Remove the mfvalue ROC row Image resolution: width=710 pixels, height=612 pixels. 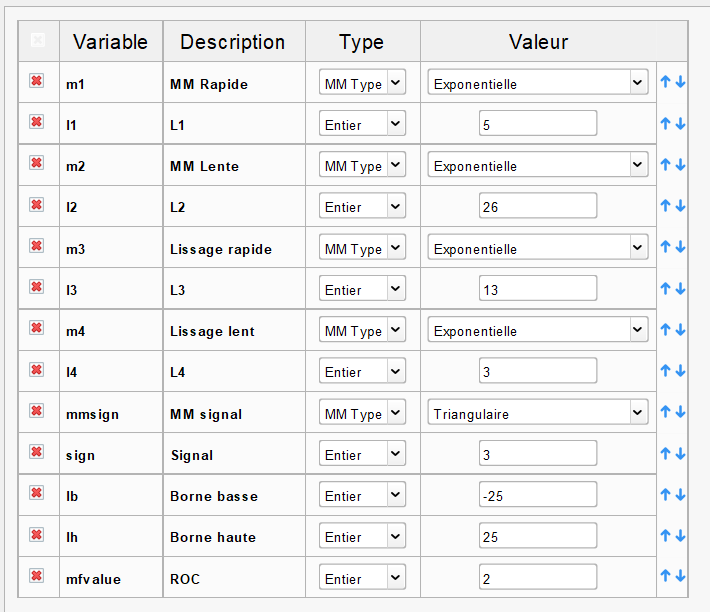[37, 576]
